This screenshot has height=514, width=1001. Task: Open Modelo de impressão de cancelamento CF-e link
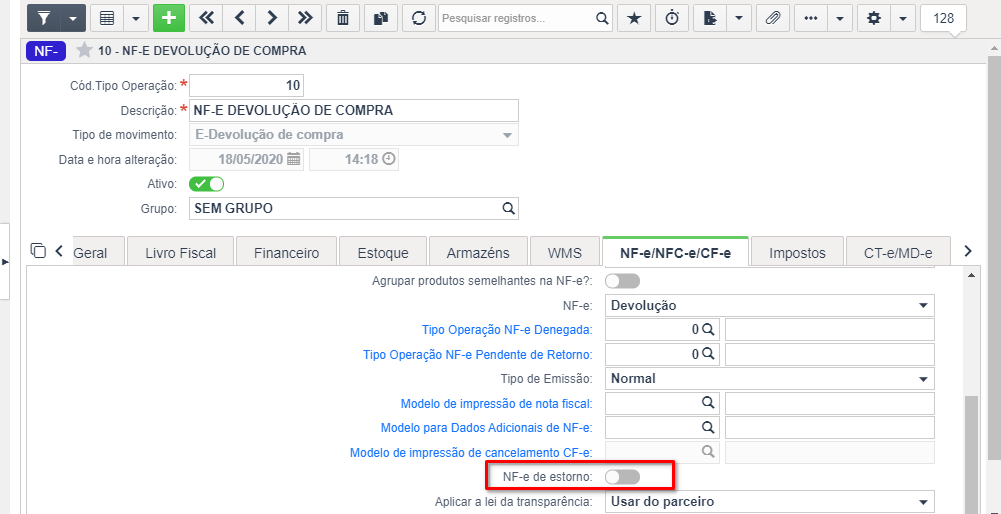click(471, 453)
